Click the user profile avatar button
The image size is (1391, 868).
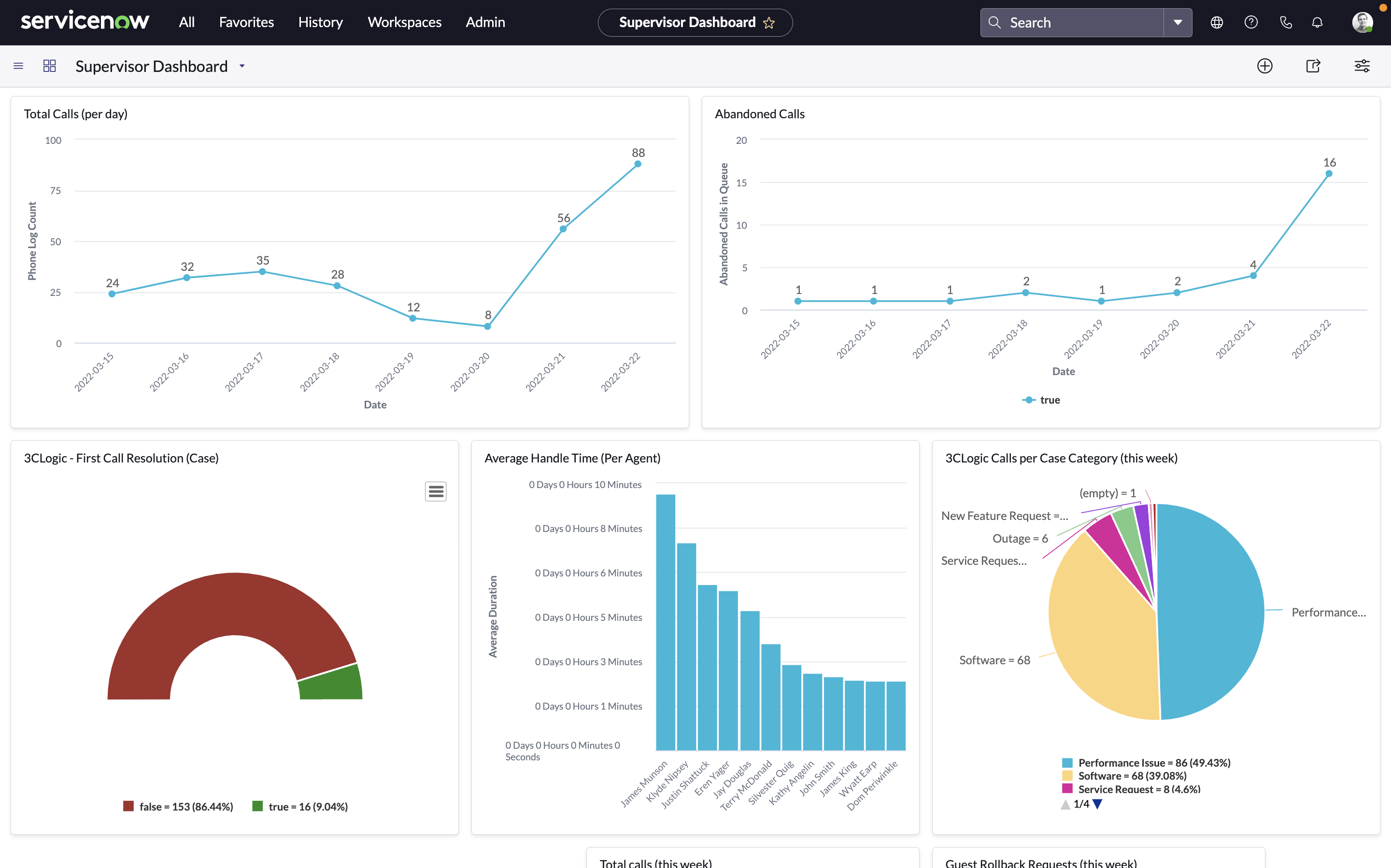pos(1362,22)
